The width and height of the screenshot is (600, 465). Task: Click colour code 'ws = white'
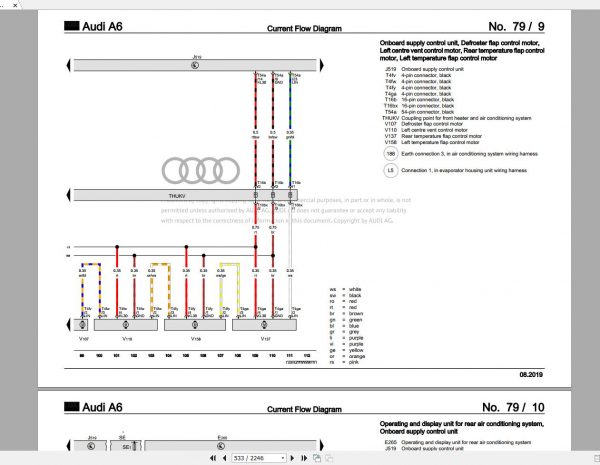[345, 289]
